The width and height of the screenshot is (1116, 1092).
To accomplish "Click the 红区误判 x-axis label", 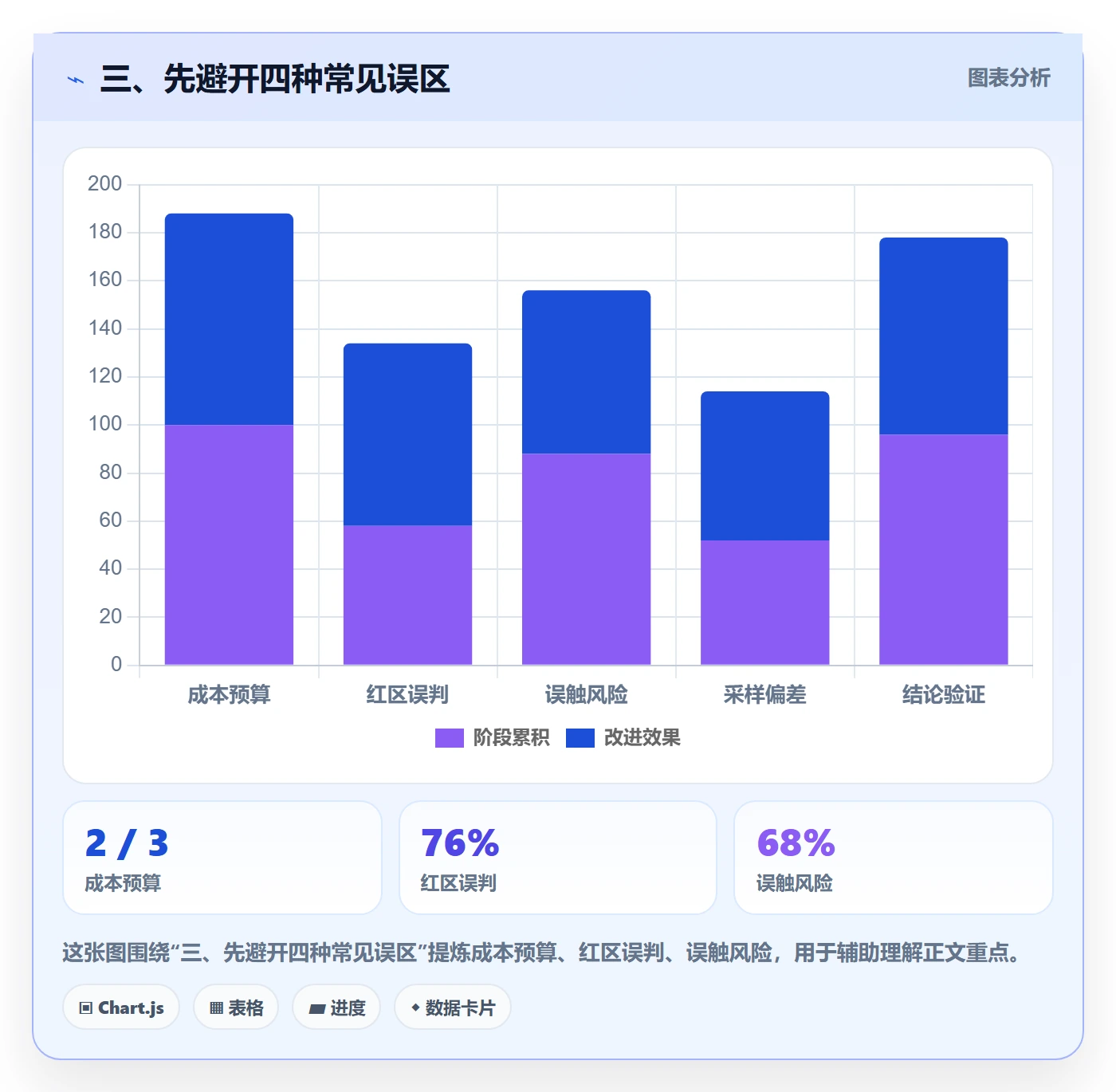I will click(x=407, y=695).
